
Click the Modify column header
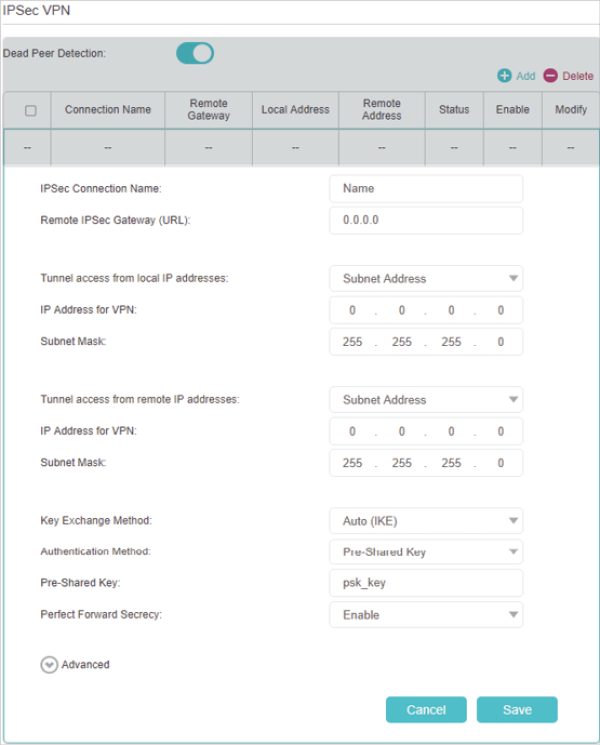point(571,110)
